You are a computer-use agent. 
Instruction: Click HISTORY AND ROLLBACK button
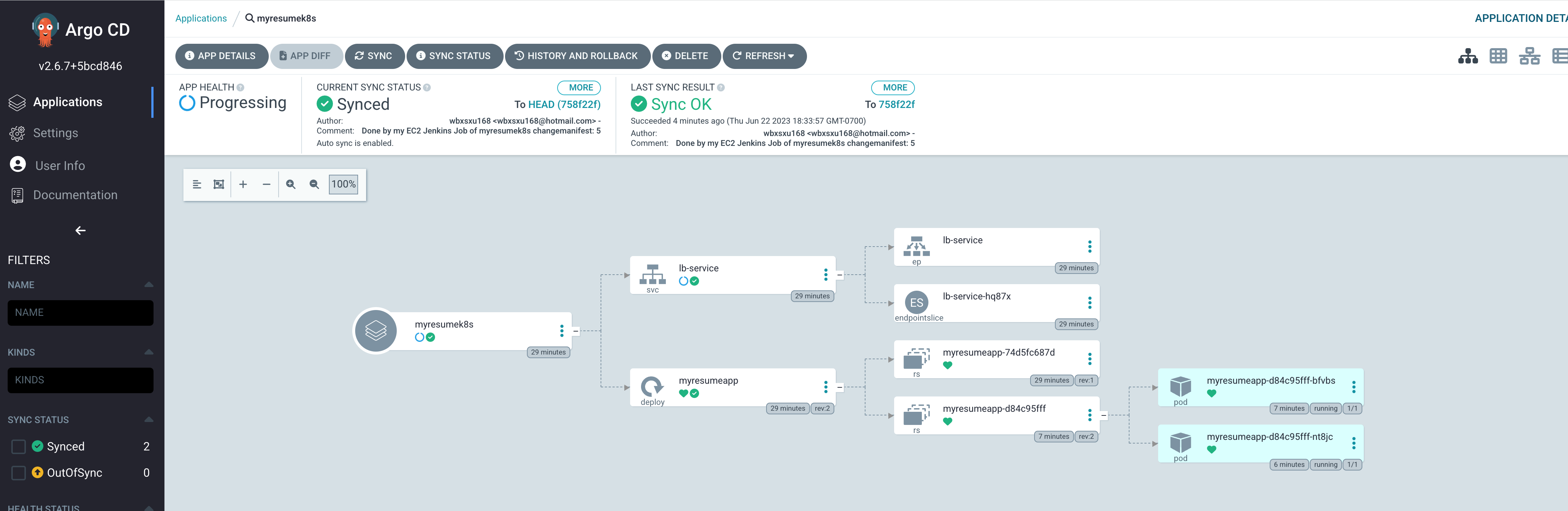(577, 56)
